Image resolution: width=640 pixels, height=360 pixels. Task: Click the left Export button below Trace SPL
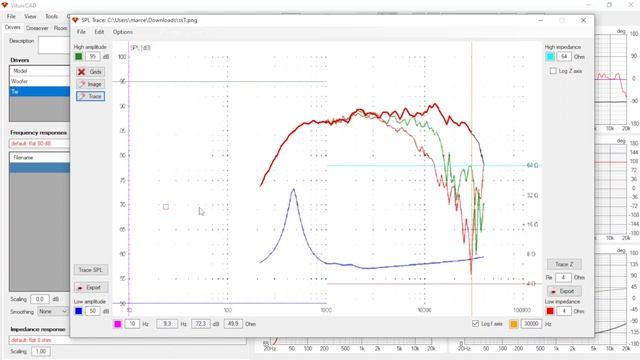91,287
